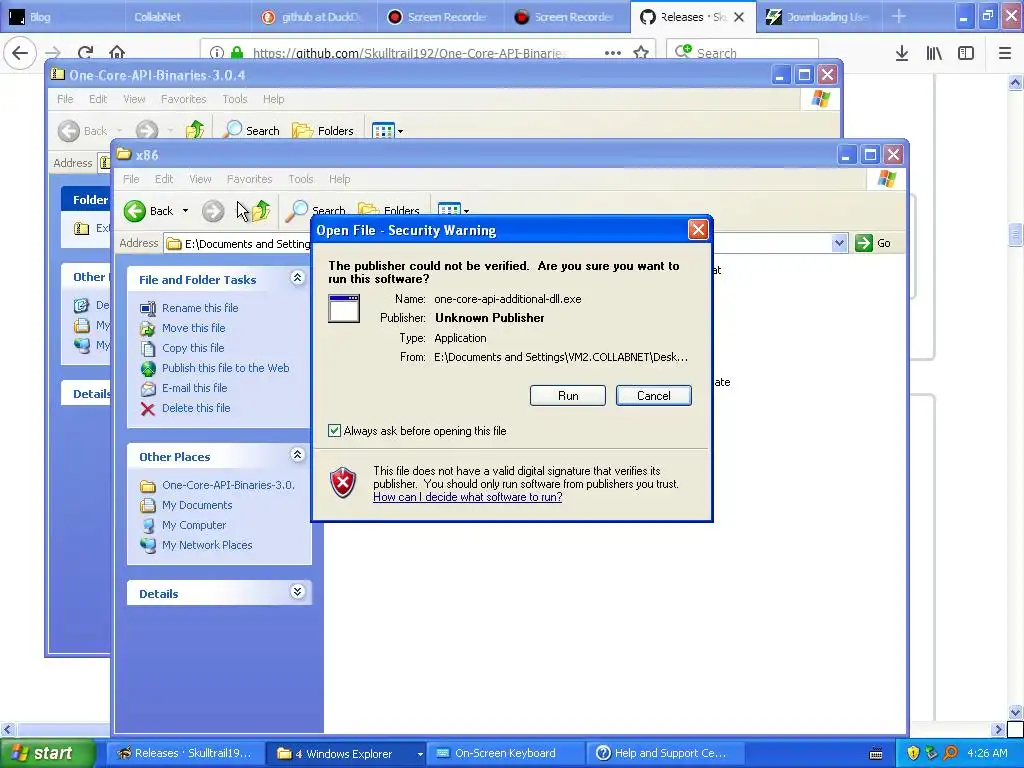Open Back history dropdown in x86 window
The height and width of the screenshot is (768, 1024).
pos(185,211)
